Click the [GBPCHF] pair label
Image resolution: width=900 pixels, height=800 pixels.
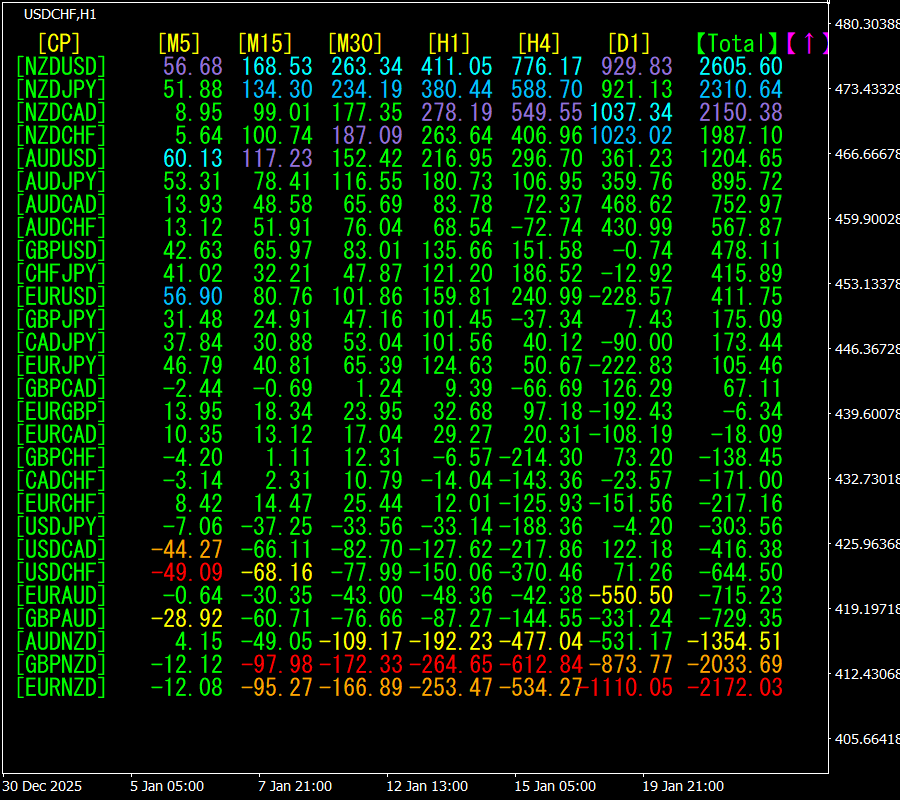[61, 457]
